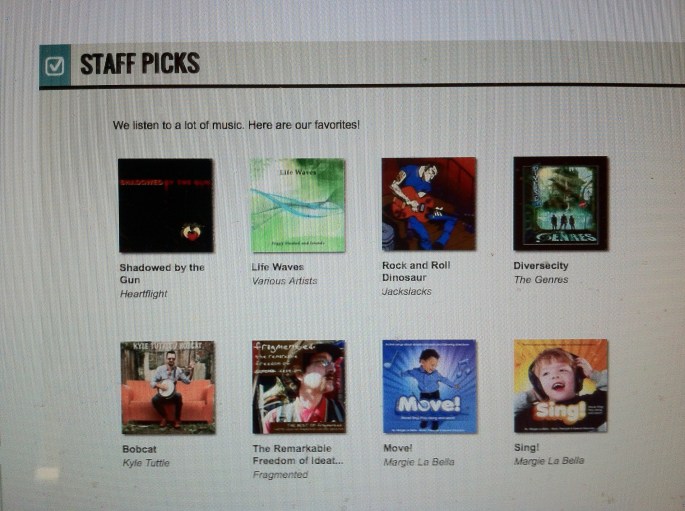This screenshot has width=685, height=511.
Task: Open the Life Waves album cover
Action: tap(298, 205)
